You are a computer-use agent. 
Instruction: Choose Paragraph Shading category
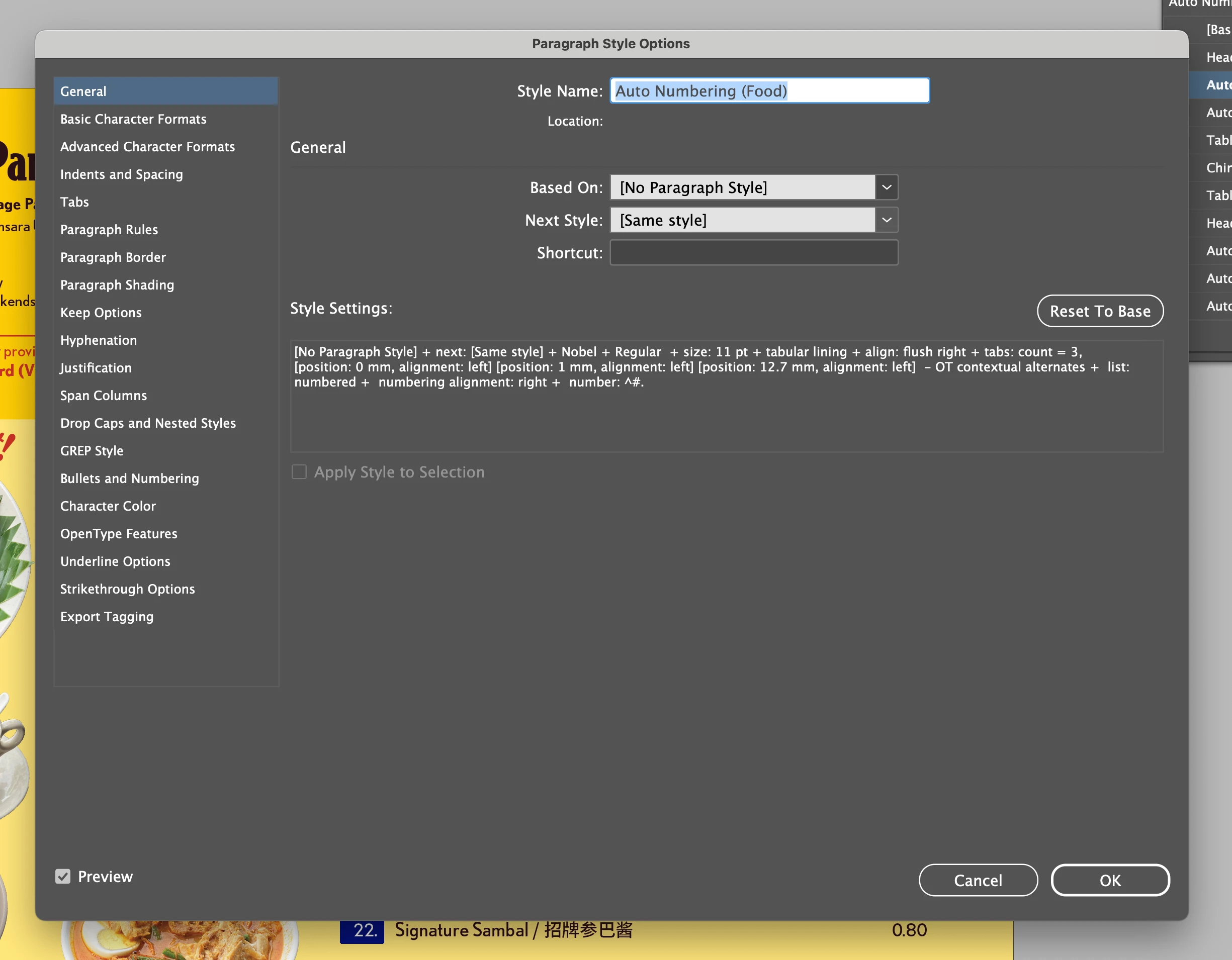coord(117,284)
